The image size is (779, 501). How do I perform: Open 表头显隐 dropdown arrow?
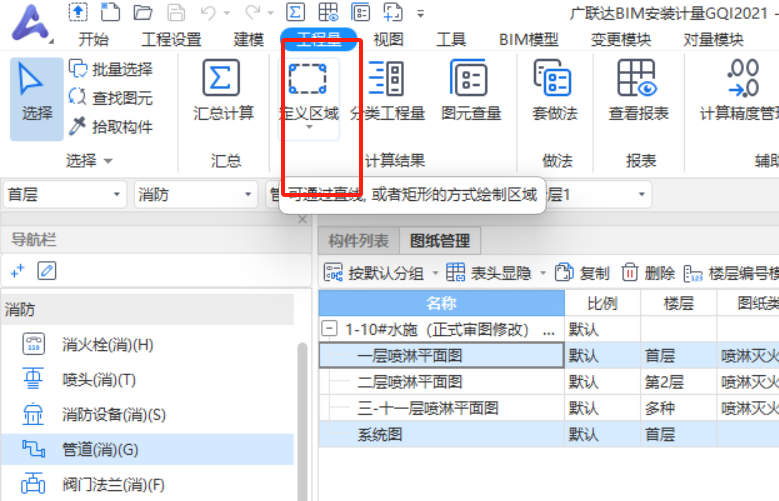click(x=543, y=273)
